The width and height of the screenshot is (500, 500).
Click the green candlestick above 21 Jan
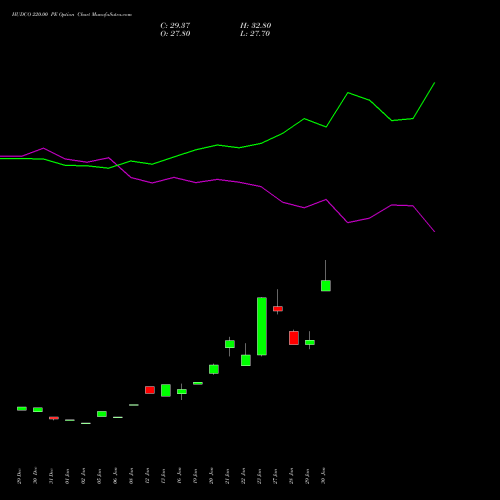click(230, 344)
